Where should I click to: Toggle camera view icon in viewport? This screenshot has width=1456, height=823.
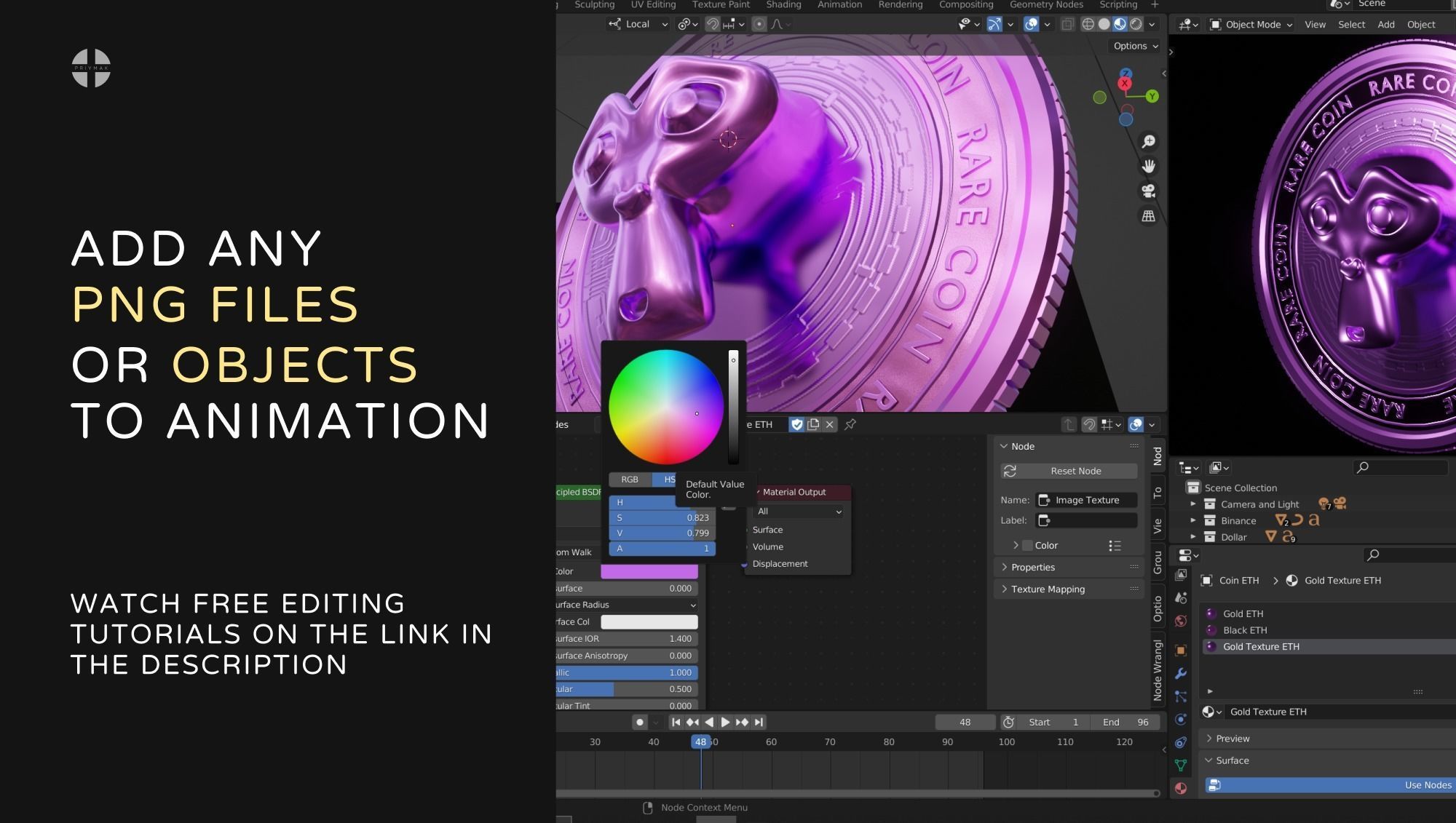pyautogui.click(x=1148, y=191)
